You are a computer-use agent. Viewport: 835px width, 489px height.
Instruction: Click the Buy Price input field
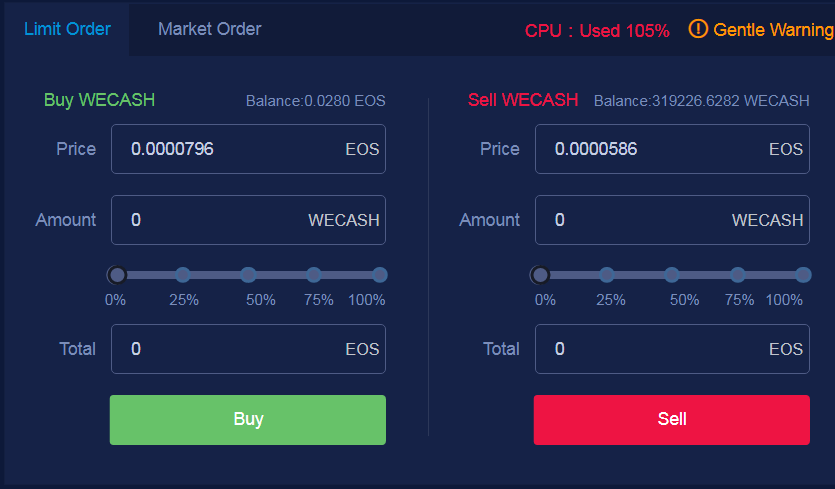(230, 149)
